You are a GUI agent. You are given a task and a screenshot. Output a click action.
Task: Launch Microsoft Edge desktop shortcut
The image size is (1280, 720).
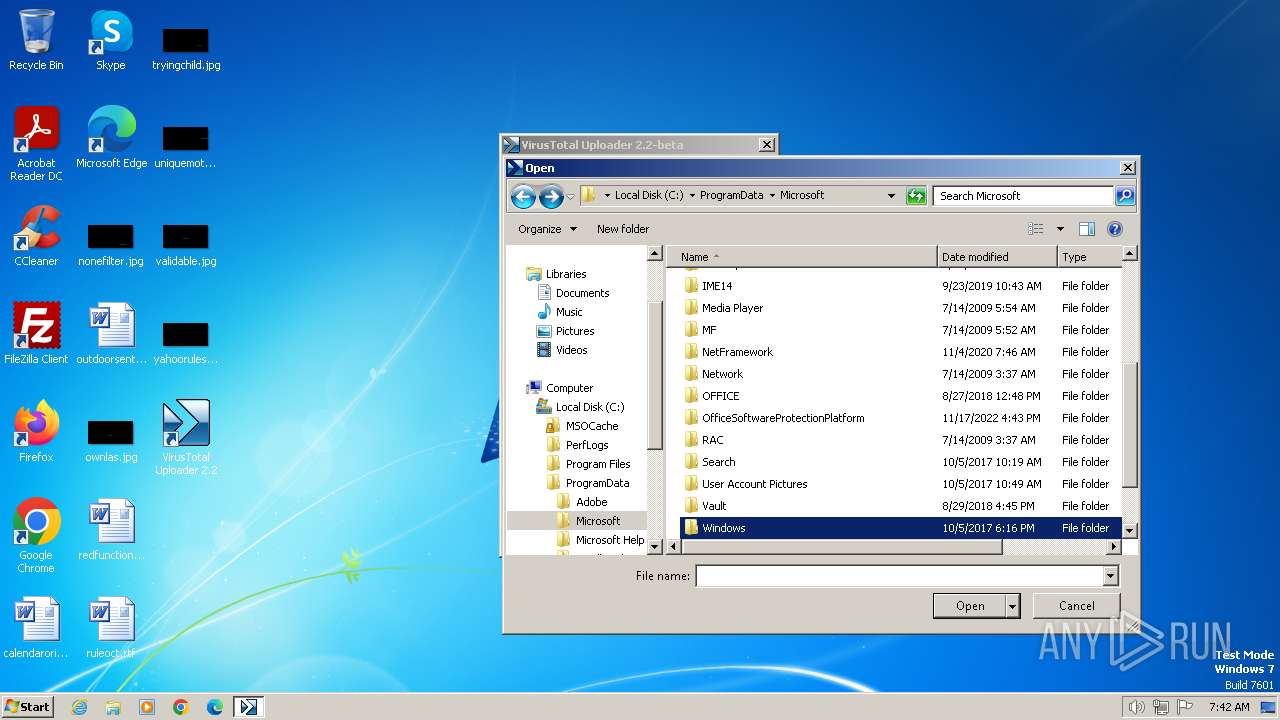(111, 138)
